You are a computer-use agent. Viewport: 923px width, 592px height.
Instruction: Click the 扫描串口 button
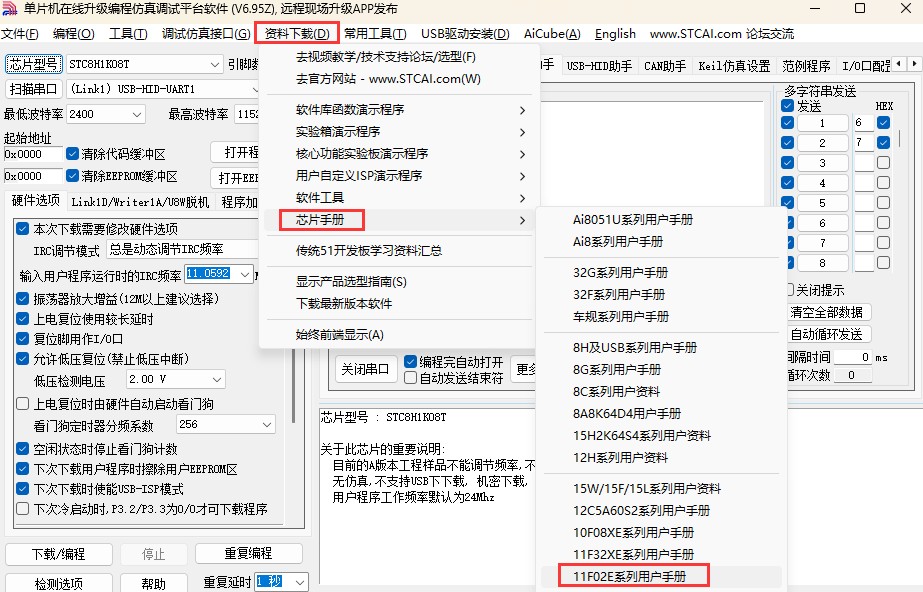pos(34,89)
